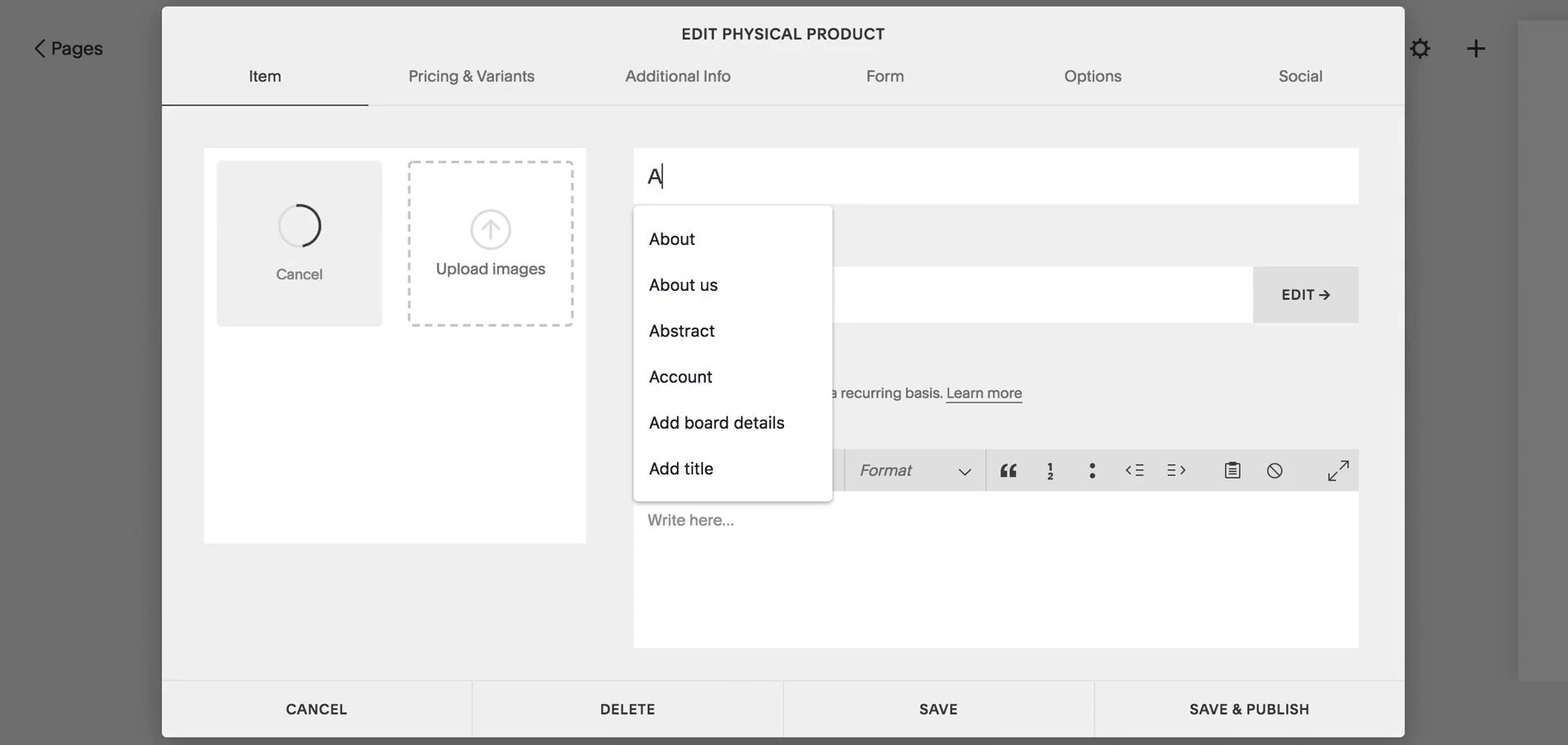
Task: Open the settings gear icon
Action: tap(1420, 48)
